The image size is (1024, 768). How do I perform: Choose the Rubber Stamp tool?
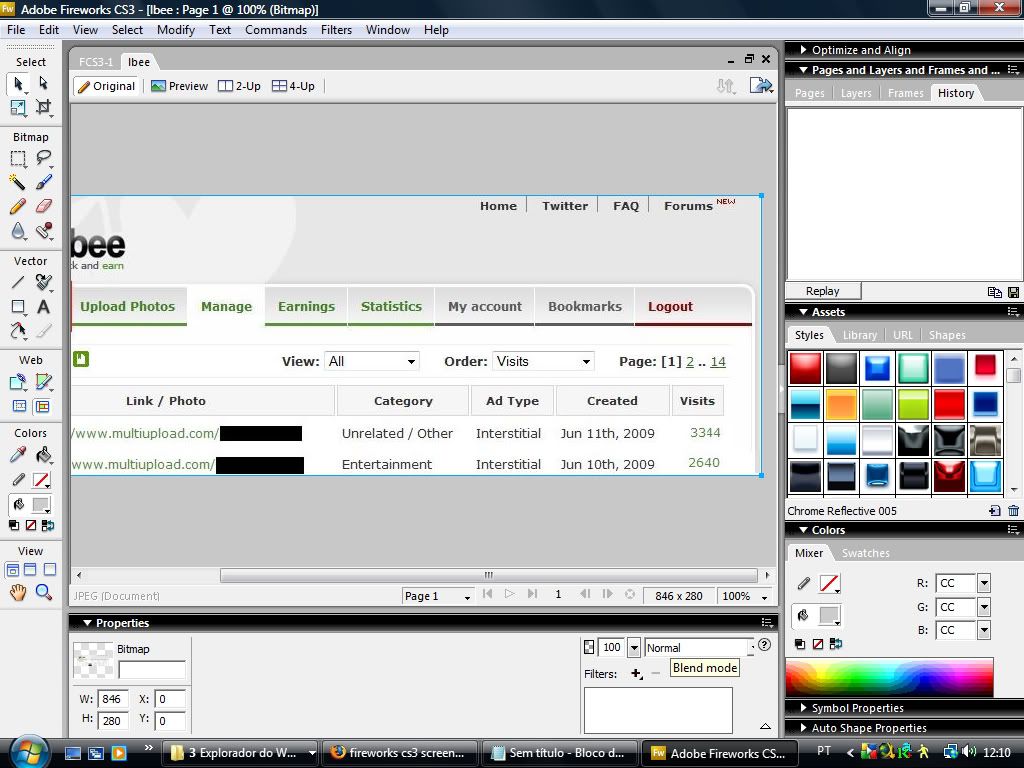tap(44, 231)
